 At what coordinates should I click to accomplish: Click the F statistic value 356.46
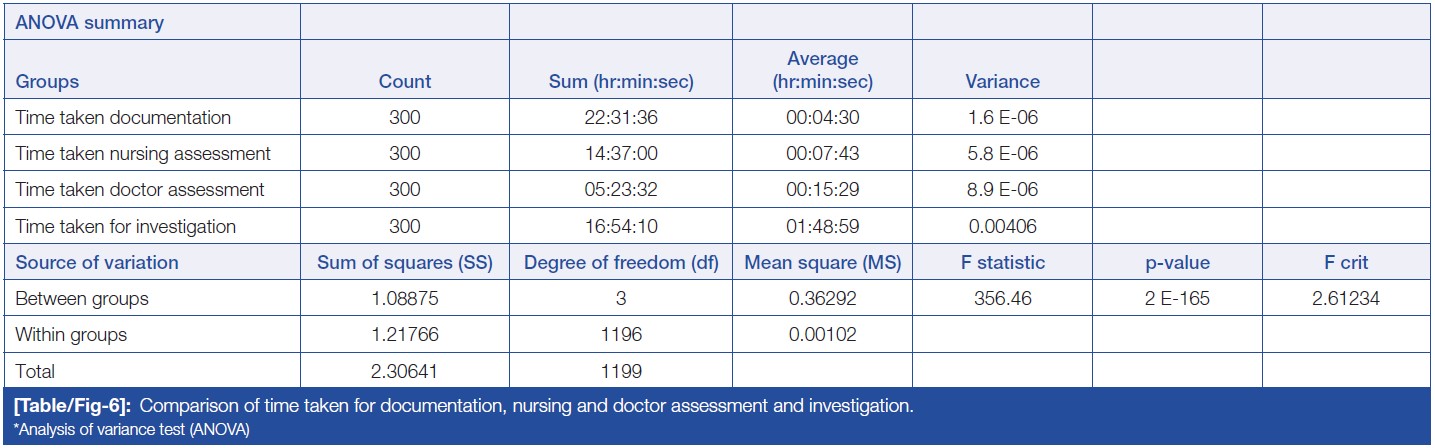1002,299
